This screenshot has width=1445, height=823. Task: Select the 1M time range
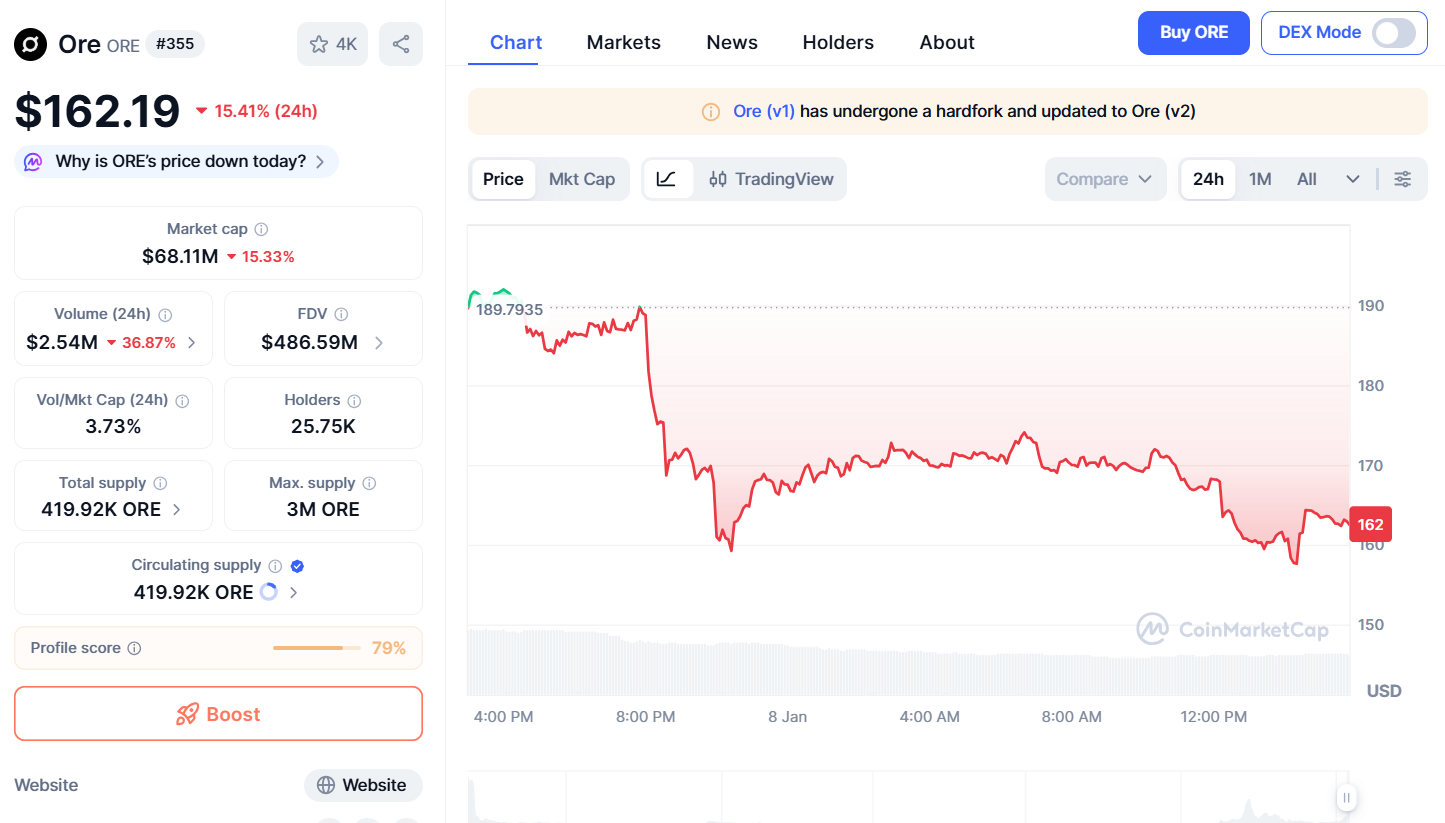click(x=1260, y=179)
